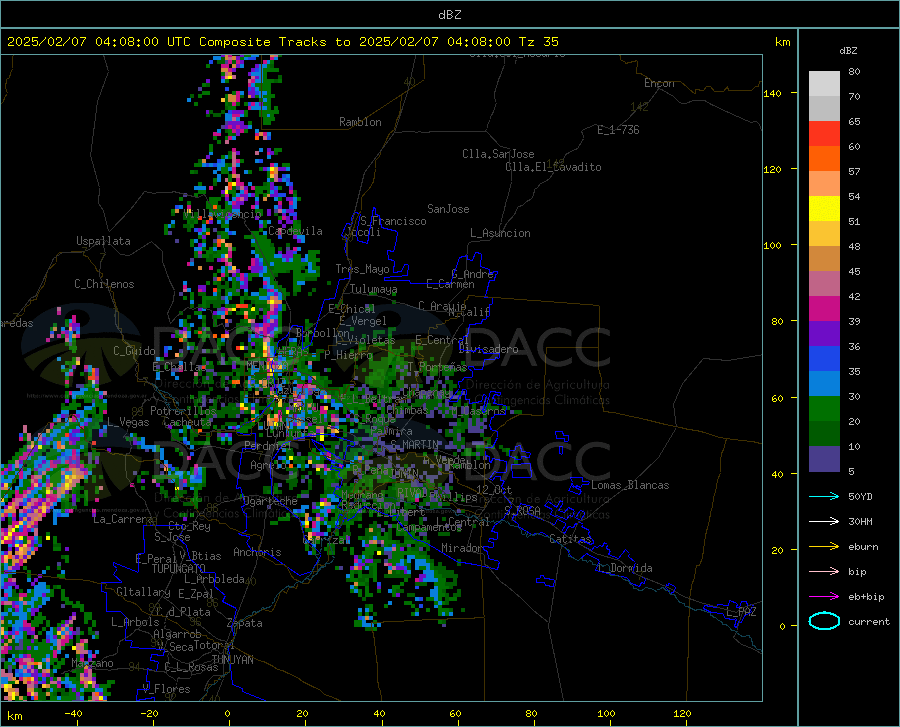Click the 'C_Guido' place label

[x=134, y=351]
